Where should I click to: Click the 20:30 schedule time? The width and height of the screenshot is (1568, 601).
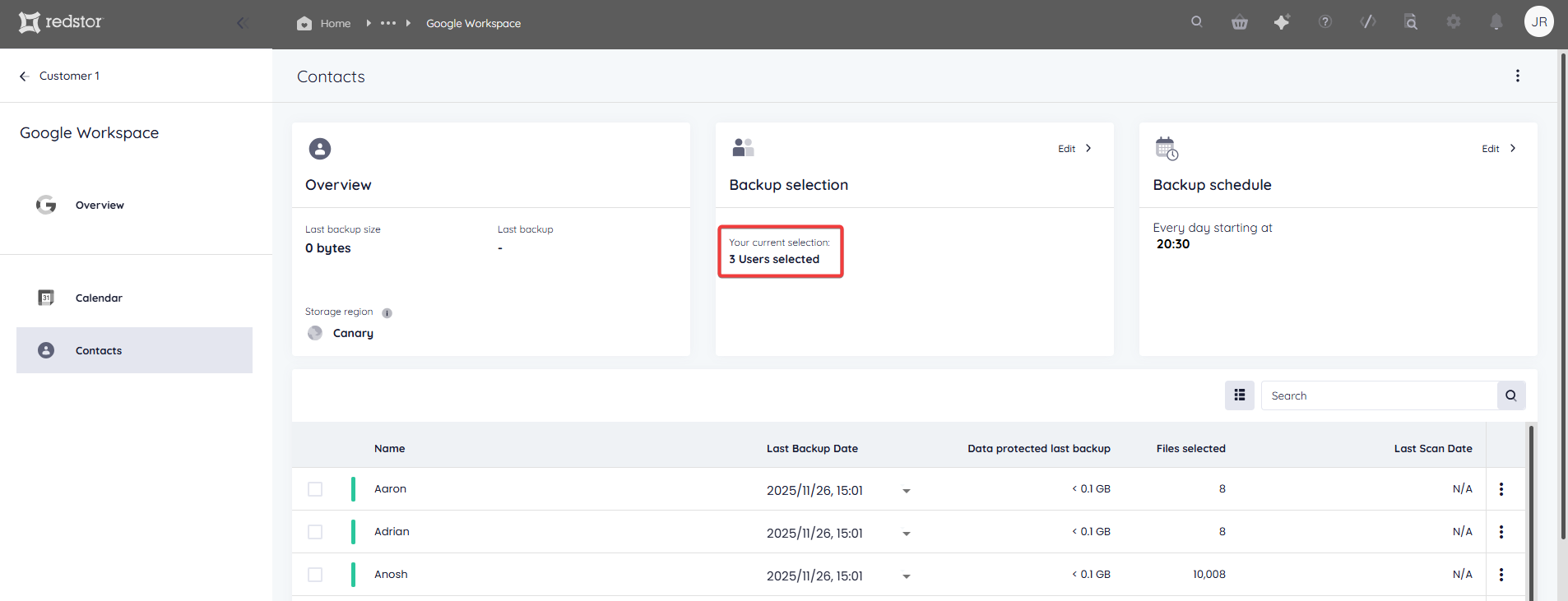coord(1173,244)
